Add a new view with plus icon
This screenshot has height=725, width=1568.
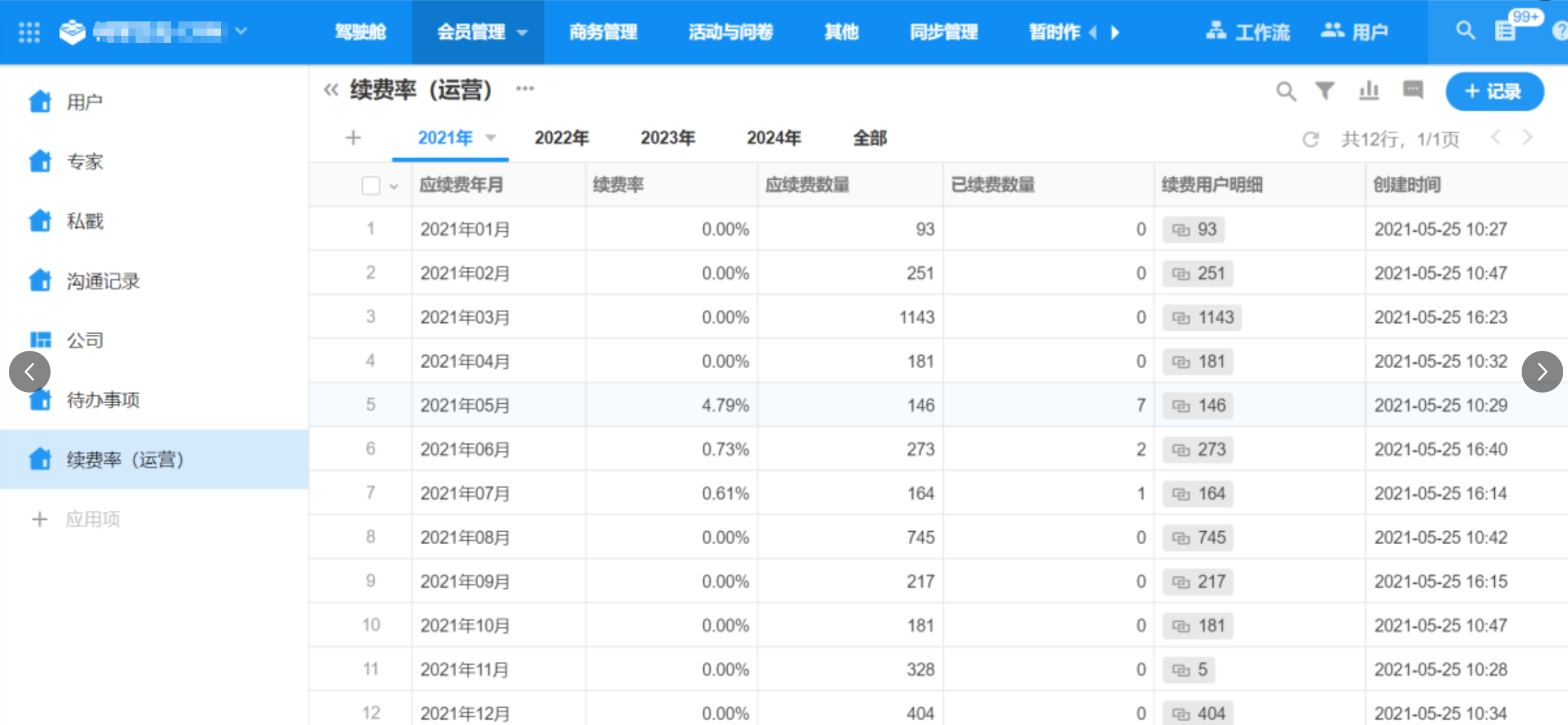coord(353,137)
